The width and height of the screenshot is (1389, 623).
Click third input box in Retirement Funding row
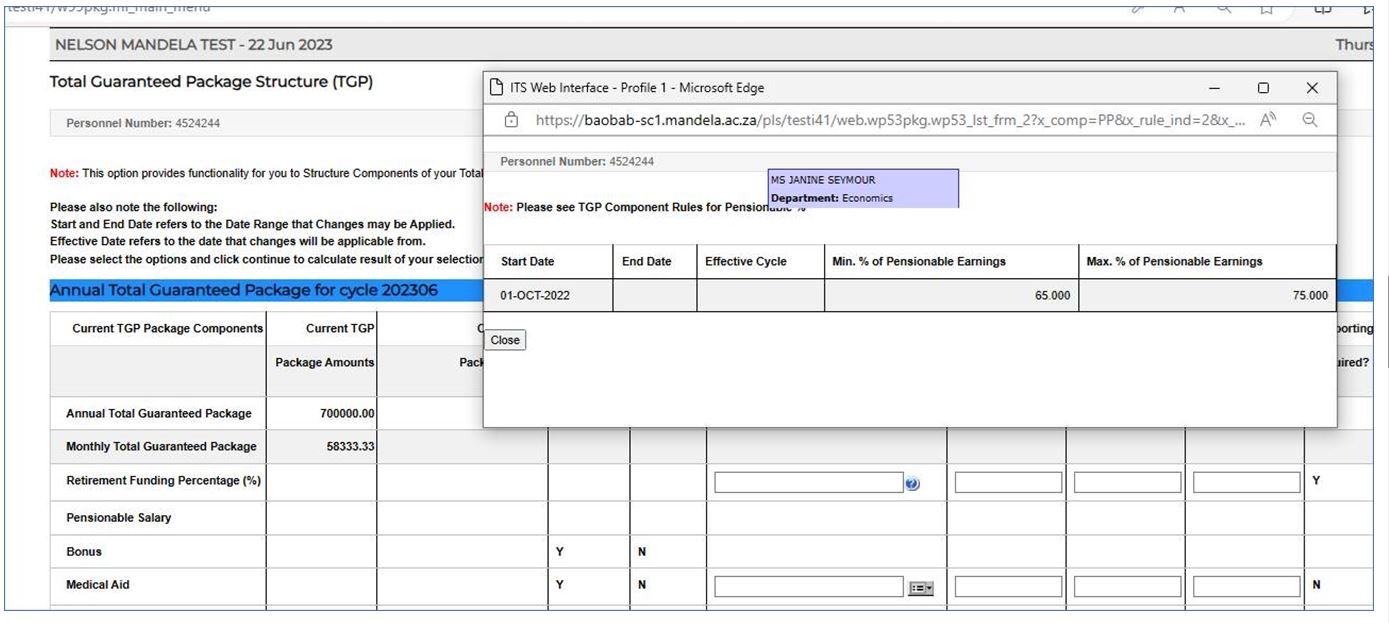(1127, 483)
